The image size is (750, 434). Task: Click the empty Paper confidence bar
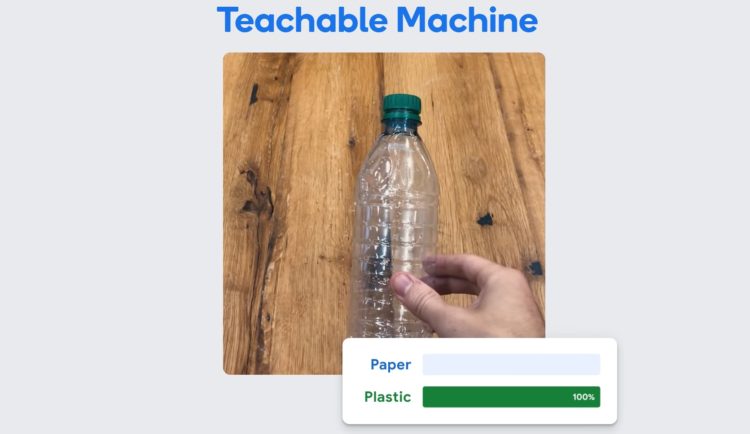click(511, 365)
